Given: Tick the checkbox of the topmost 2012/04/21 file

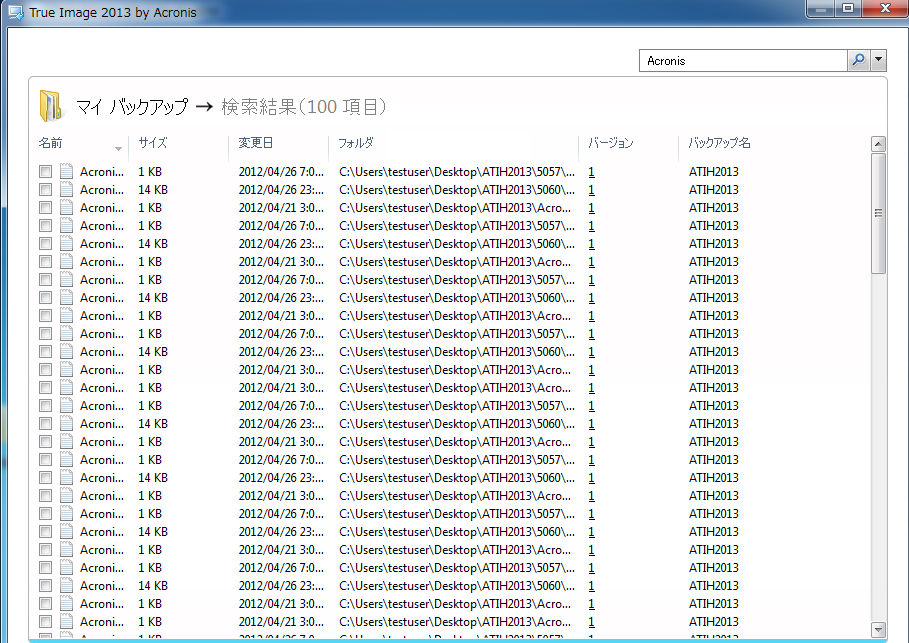Looking at the screenshot, I should (x=45, y=208).
